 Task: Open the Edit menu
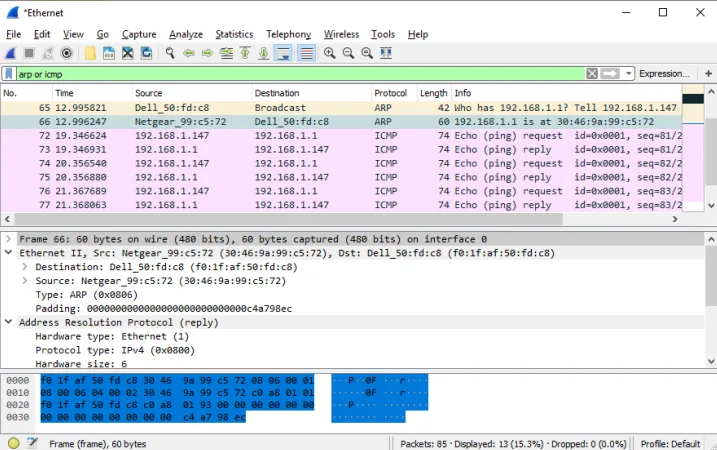(42, 34)
